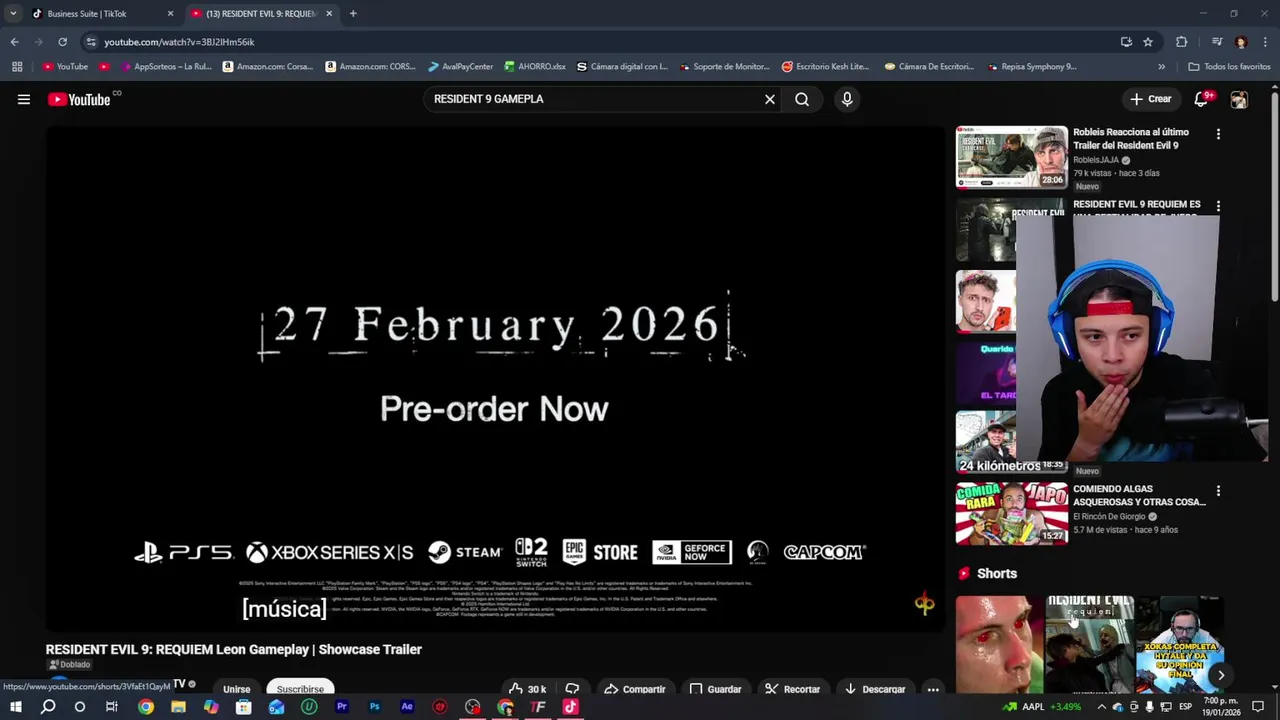Open TikTok app on the taskbar
Viewport: 1280px width, 720px height.
[570, 707]
